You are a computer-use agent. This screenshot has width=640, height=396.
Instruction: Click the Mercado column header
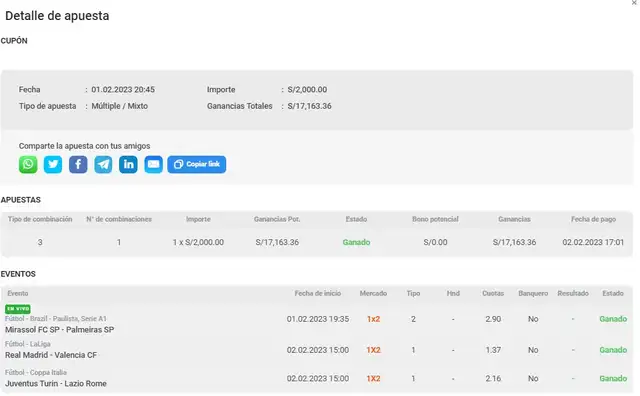(373, 294)
